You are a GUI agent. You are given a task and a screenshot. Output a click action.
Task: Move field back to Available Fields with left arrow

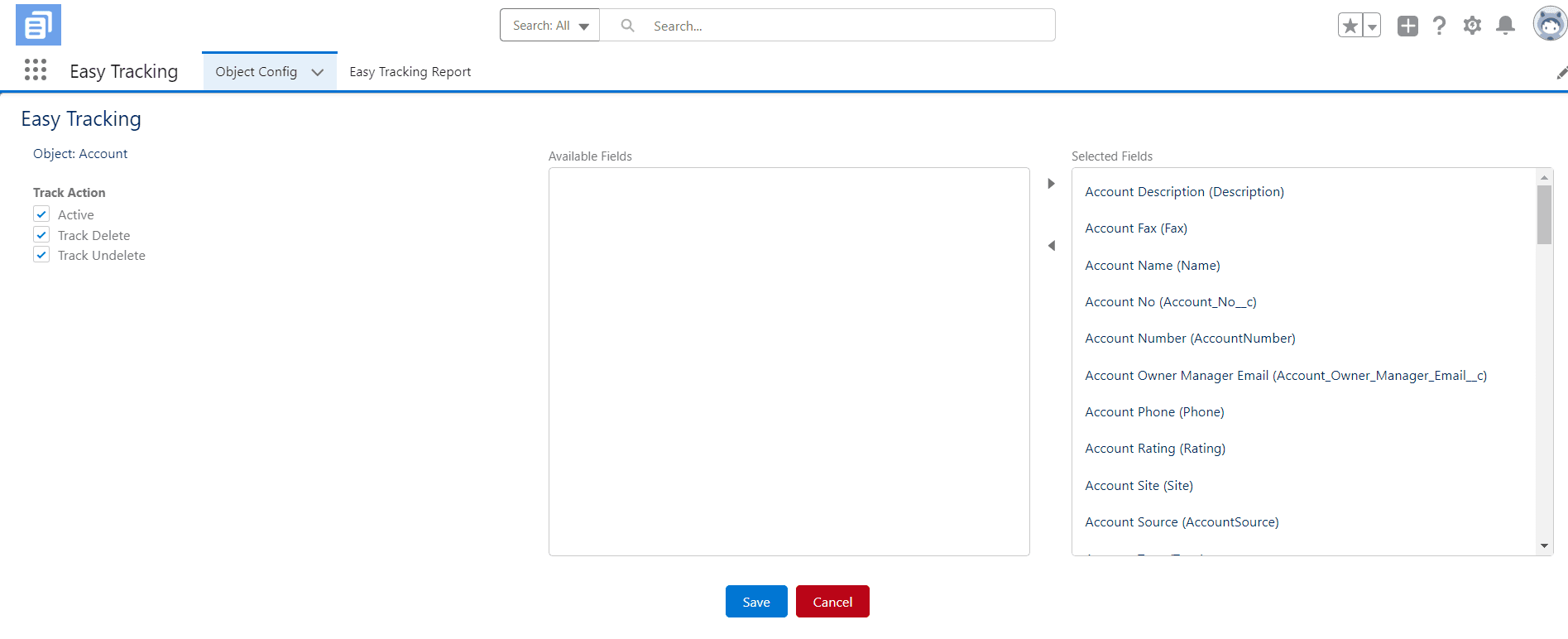click(1051, 246)
